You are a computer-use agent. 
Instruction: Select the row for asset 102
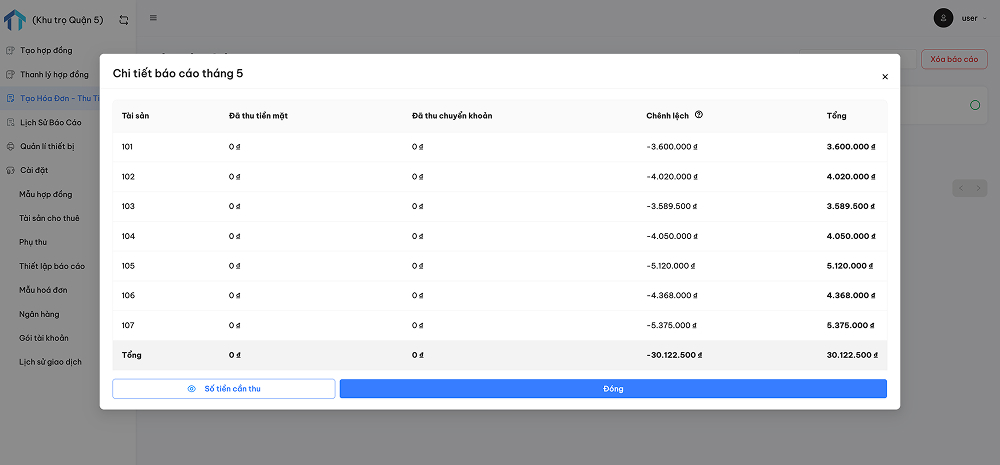point(499,177)
